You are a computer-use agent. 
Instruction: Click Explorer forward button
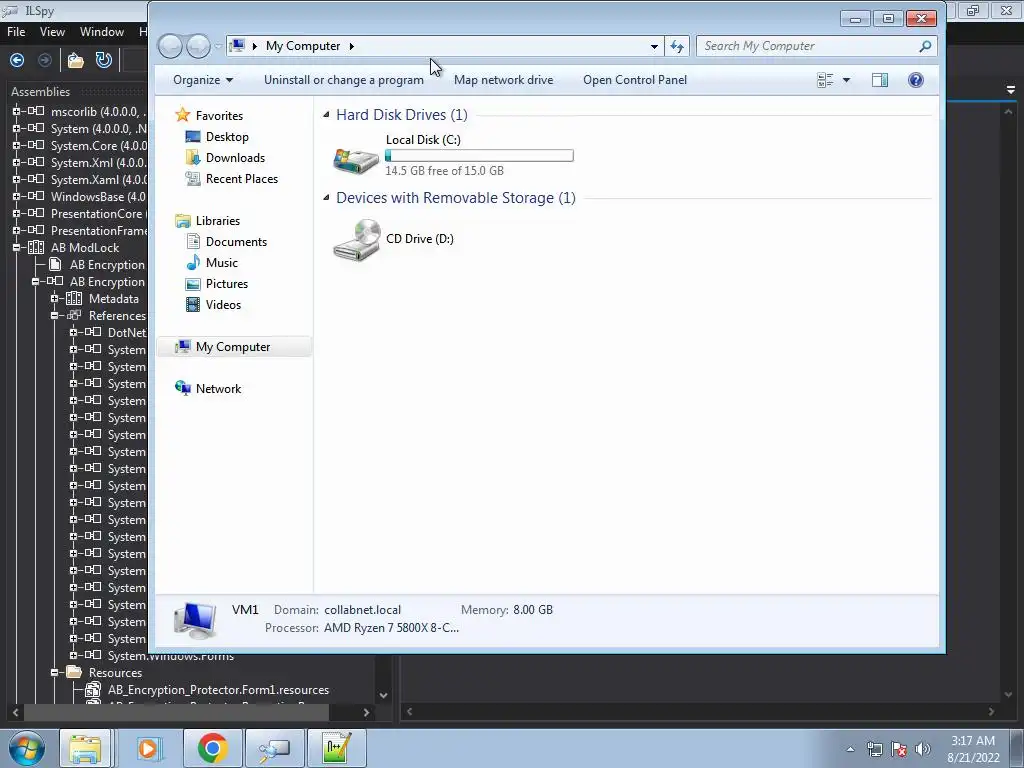198,46
